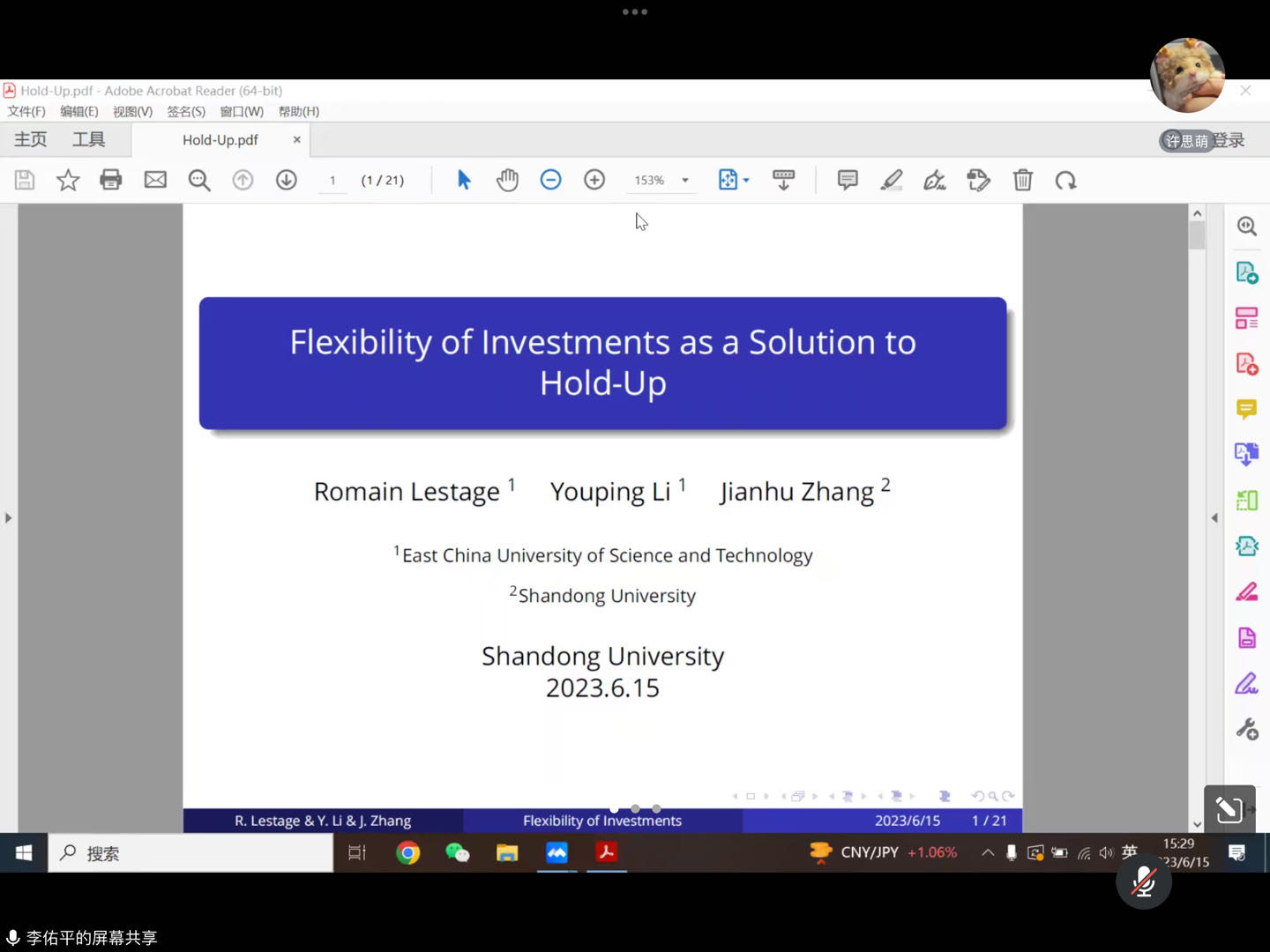Expand the left navigation pane
1270x952 pixels.
(x=8, y=517)
